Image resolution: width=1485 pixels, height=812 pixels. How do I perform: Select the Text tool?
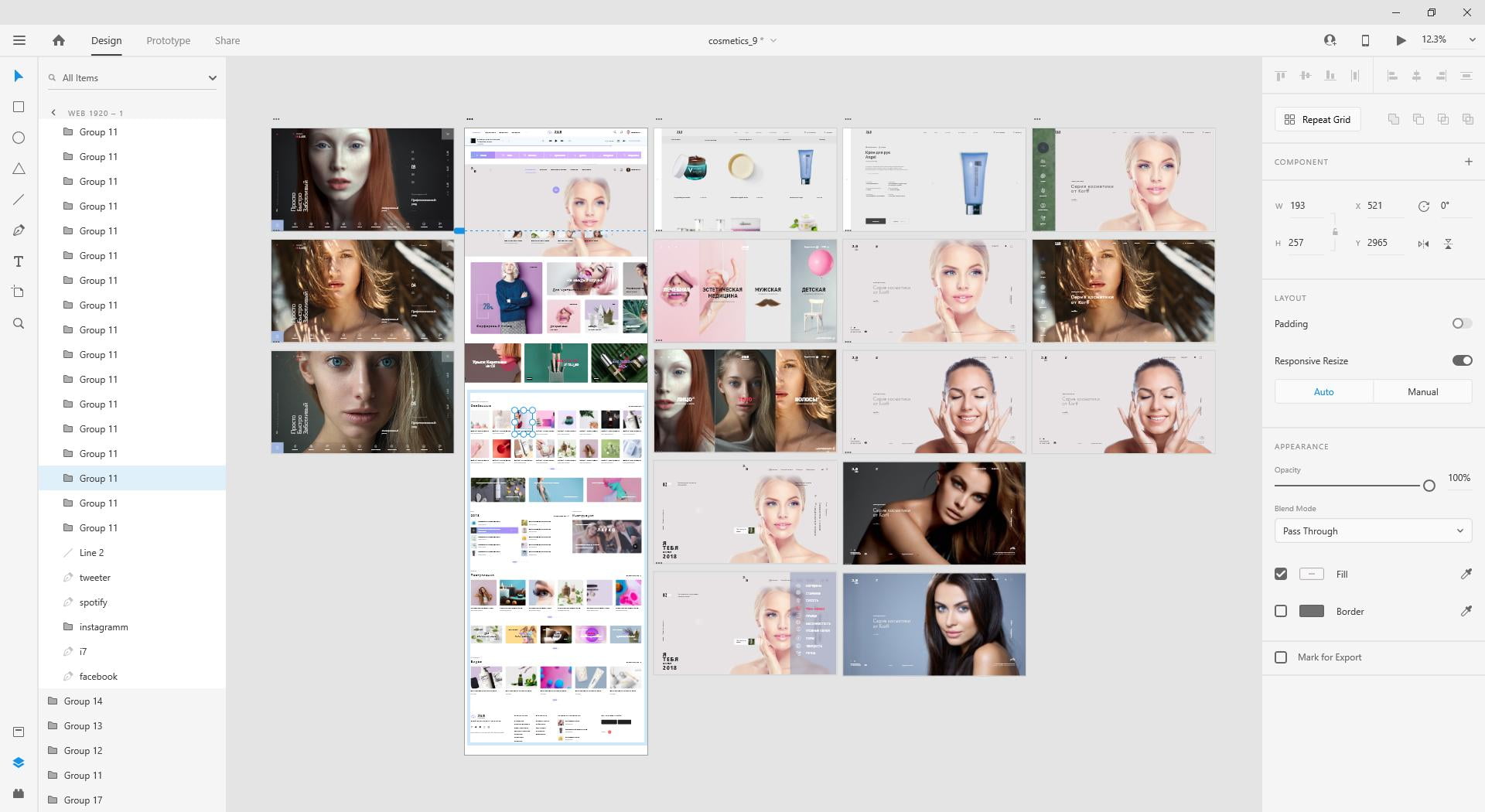point(19,261)
